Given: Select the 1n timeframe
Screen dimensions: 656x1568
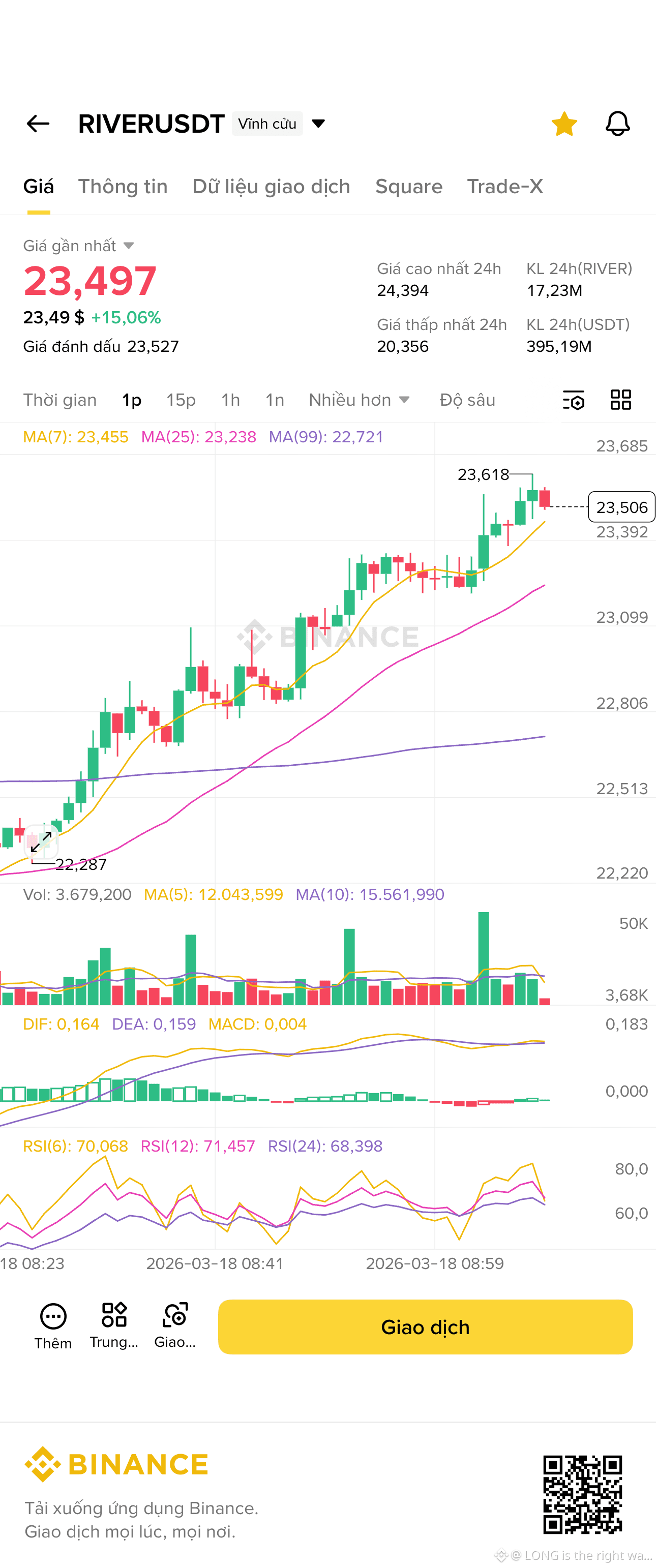Looking at the screenshot, I should click(x=275, y=400).
